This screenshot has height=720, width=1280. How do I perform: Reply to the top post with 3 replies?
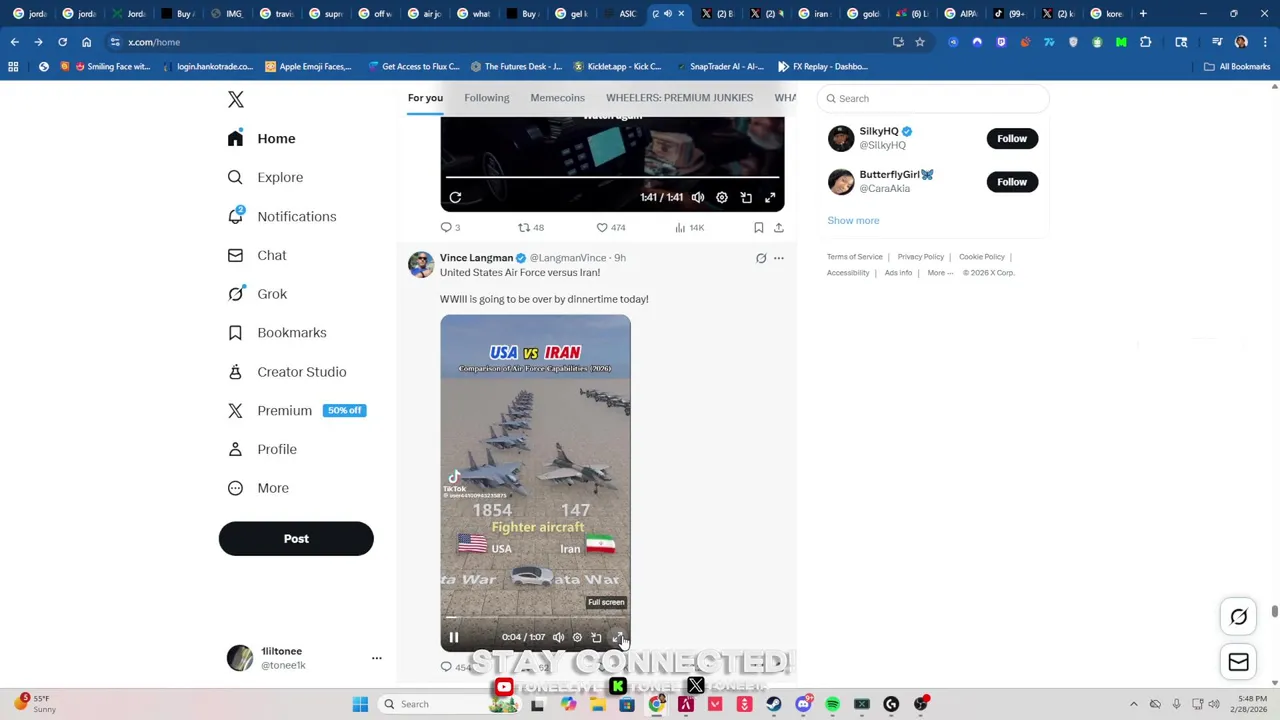(450, 227)
